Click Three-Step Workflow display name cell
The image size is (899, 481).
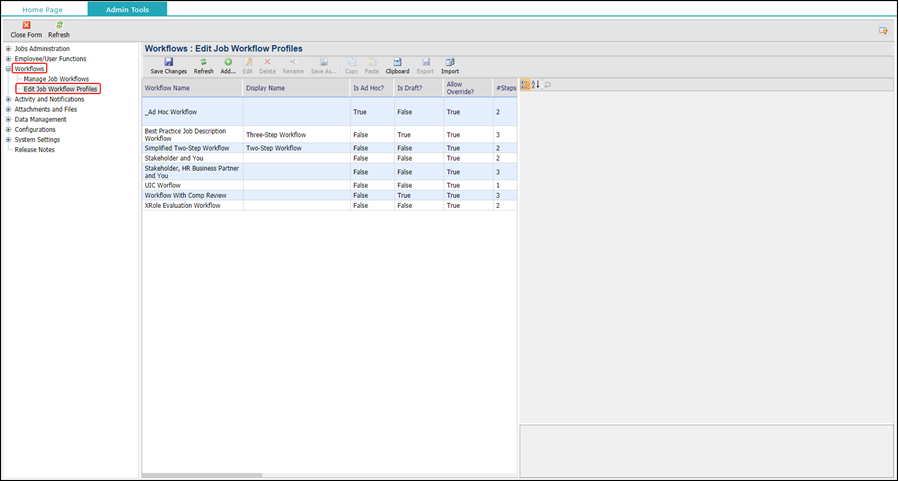pyautogui.click(x=297, y=135)
